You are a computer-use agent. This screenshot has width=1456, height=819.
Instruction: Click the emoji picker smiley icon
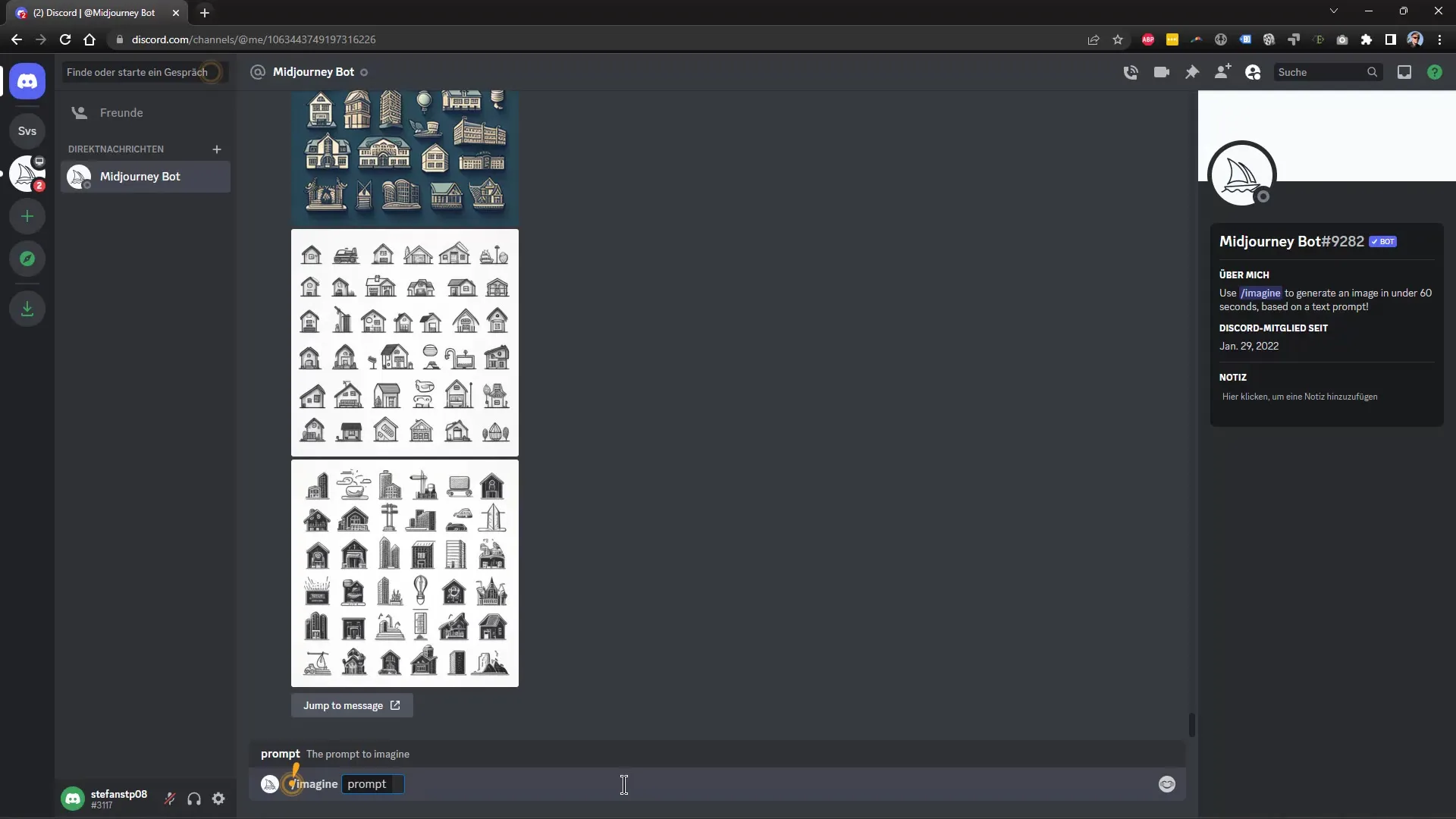(x=1166, y=784)
